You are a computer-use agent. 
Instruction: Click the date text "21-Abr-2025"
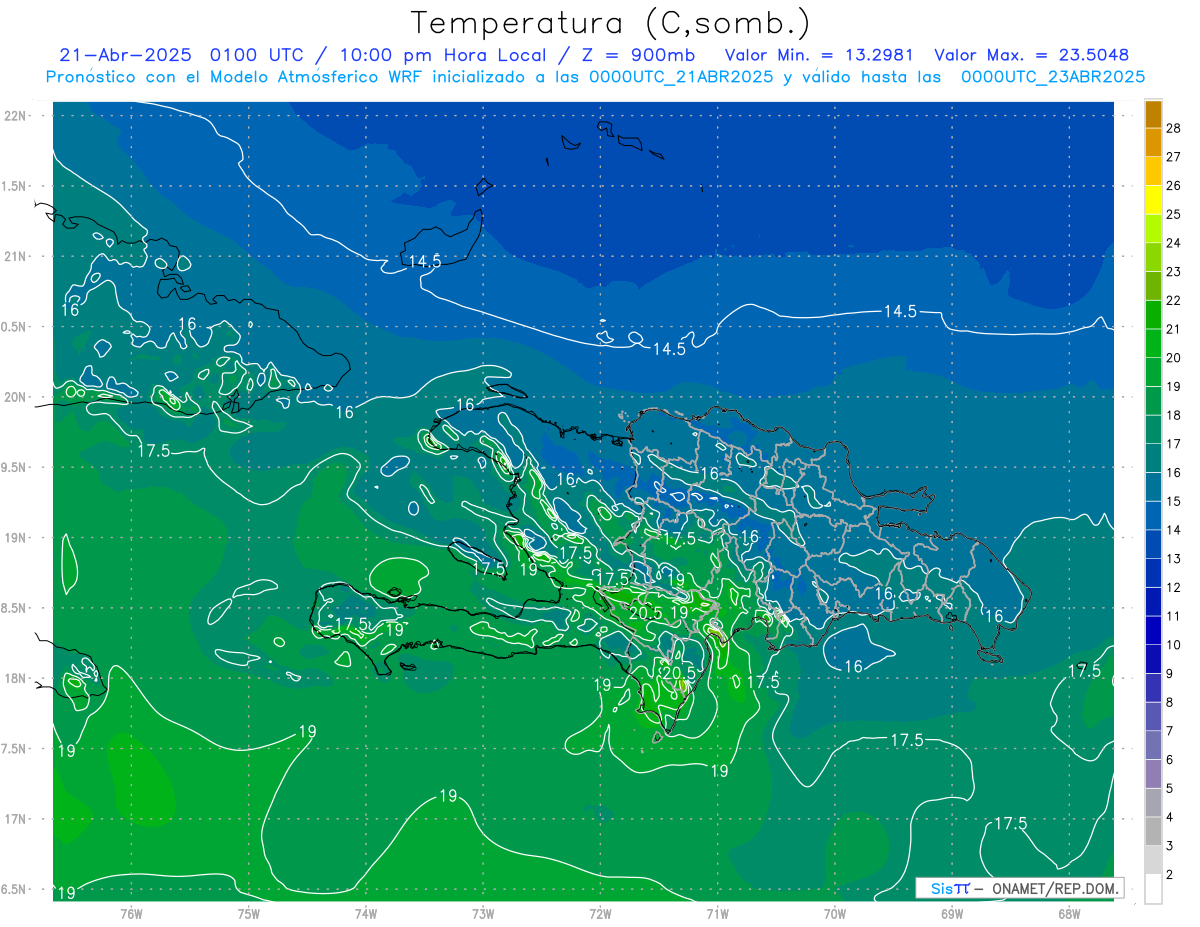(x=126, y=55)
